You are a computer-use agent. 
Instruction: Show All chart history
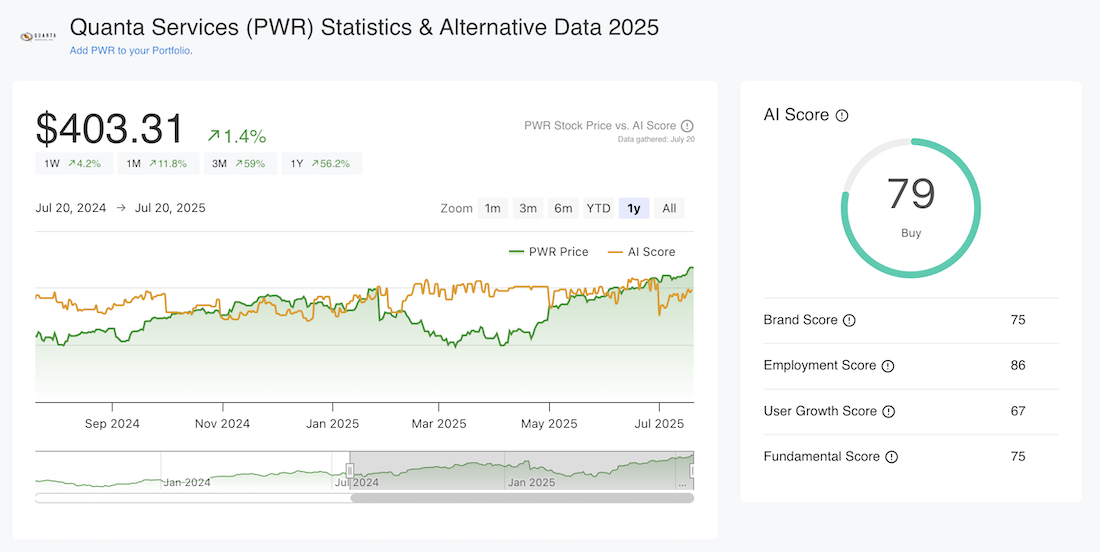click(669, 208)
